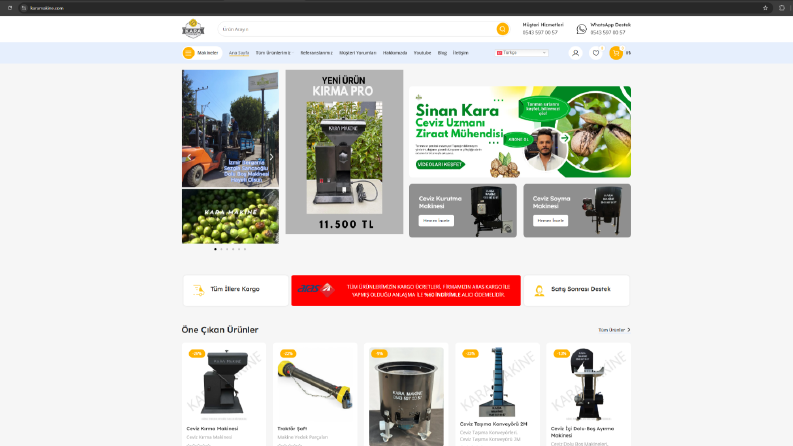Bookmark page with browser star icon
This screenshot has width=793, height=446.
tap(765, 8)
